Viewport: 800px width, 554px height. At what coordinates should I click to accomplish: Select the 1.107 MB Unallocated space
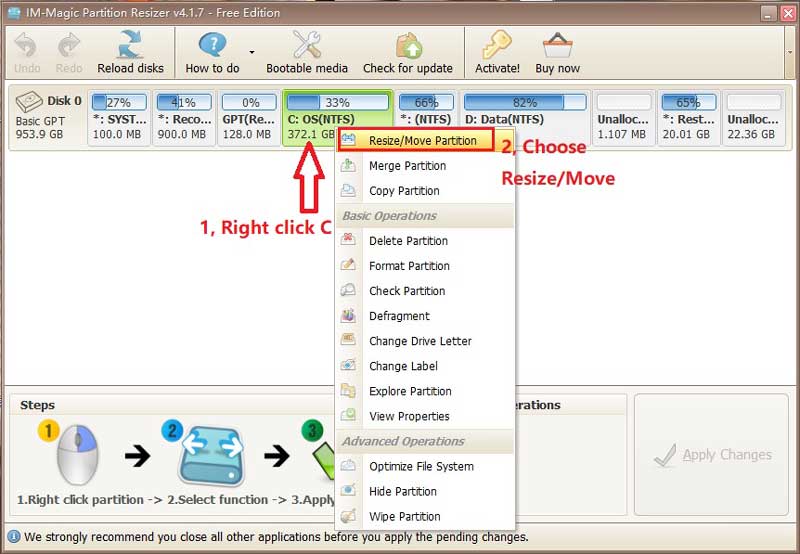tap(624, 117)
